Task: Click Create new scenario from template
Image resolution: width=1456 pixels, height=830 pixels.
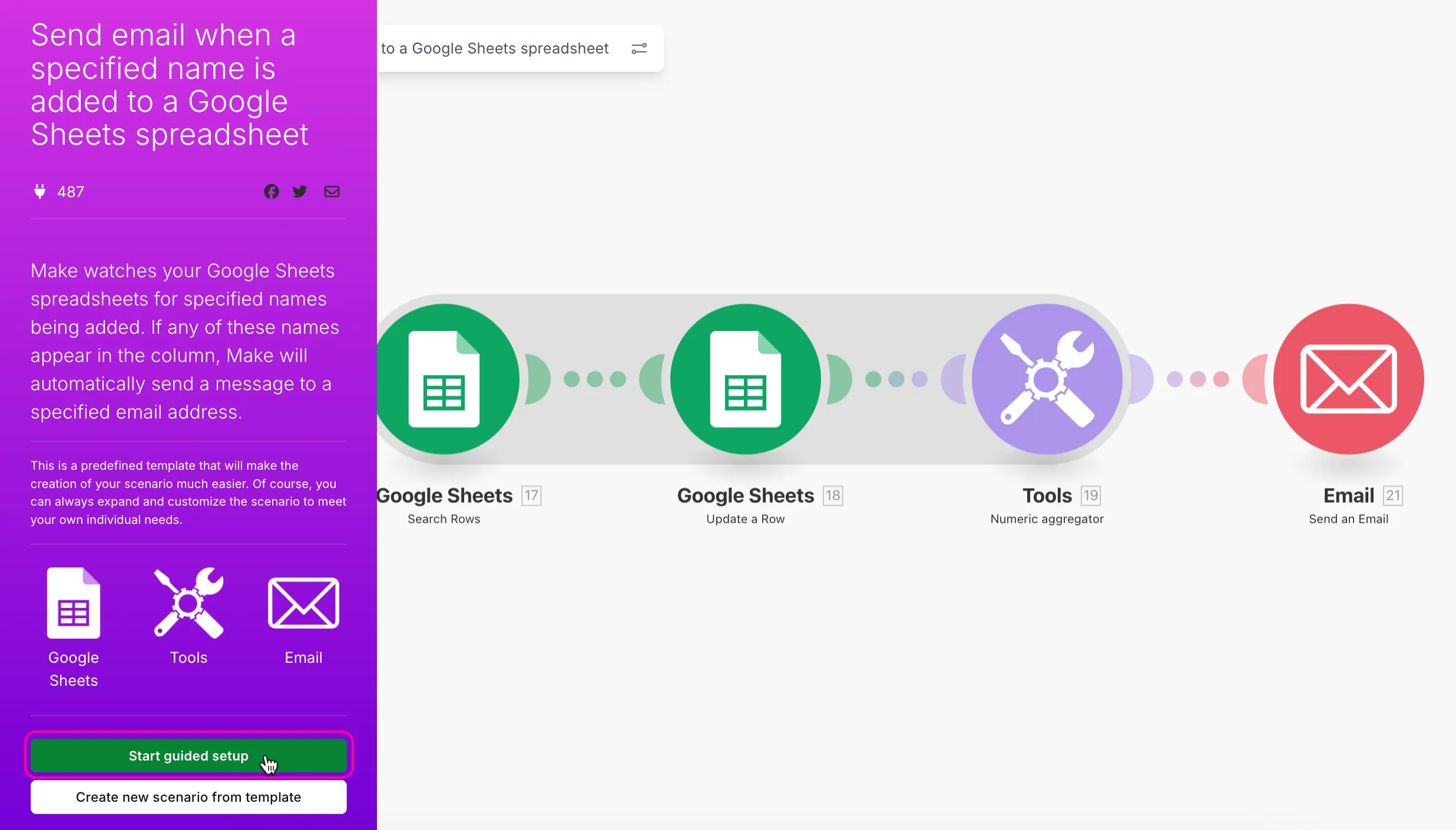Action: tap(188, 797)
